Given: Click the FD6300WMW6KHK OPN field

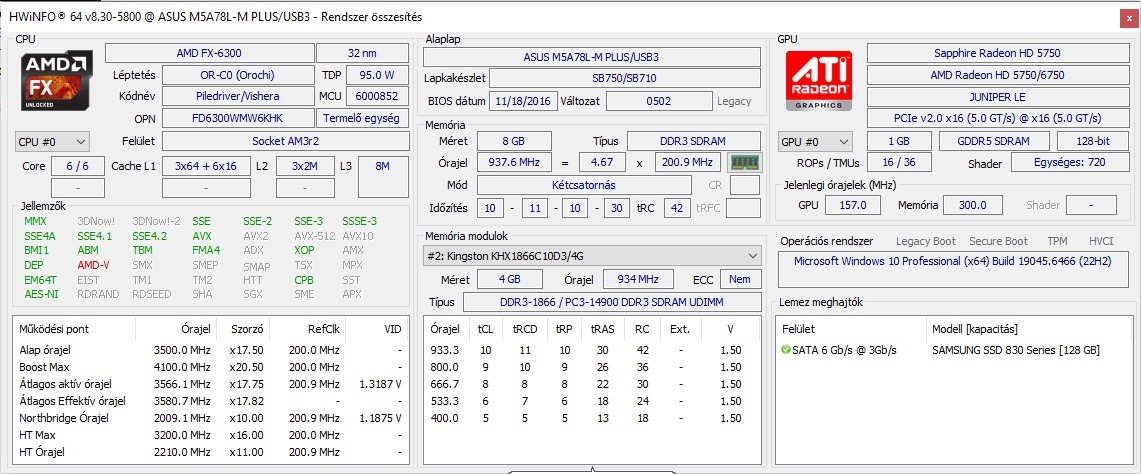Looking at the screenshot, I should (x=238, y=119).
